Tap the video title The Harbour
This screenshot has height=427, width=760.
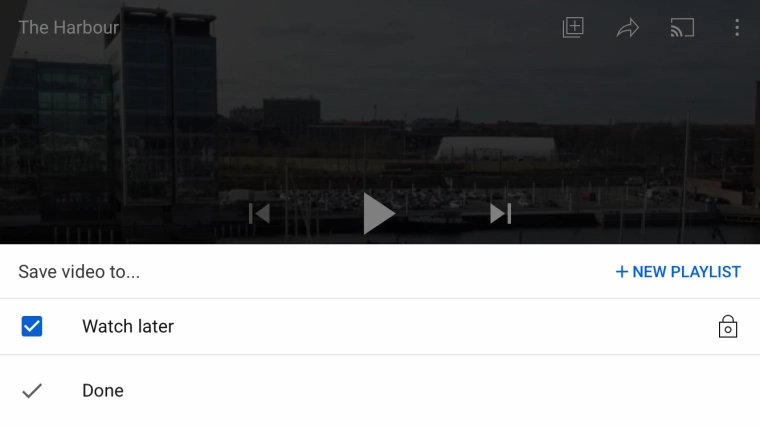point(68,28)
